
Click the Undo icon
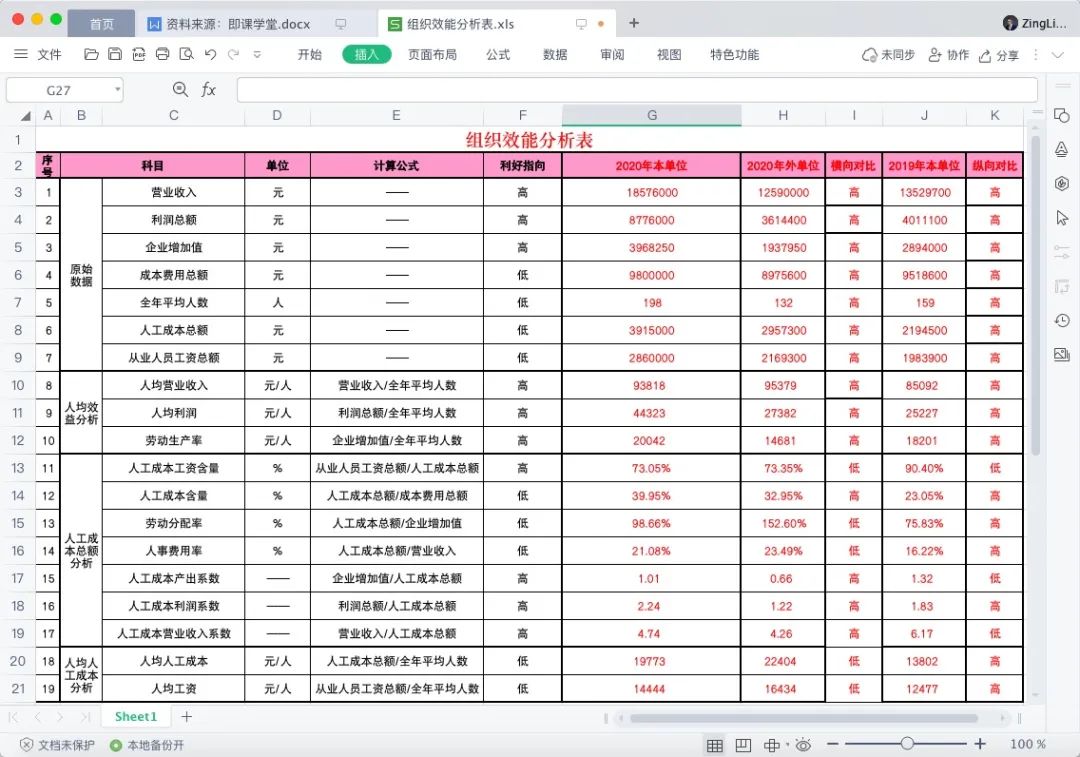pyautogui.click(x=210, y=55)
